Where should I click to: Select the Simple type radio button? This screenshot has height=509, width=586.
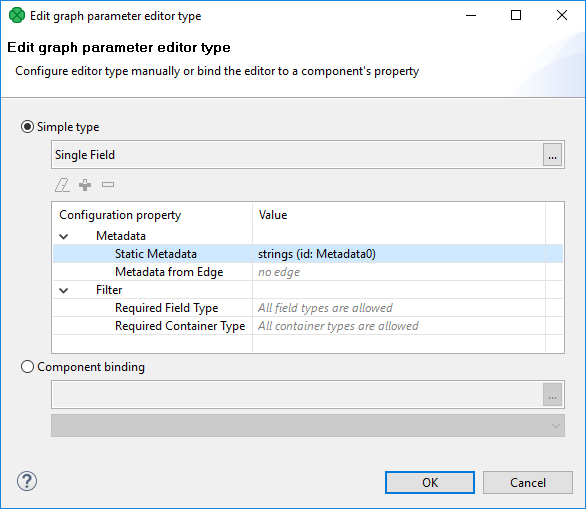[27, 127]
